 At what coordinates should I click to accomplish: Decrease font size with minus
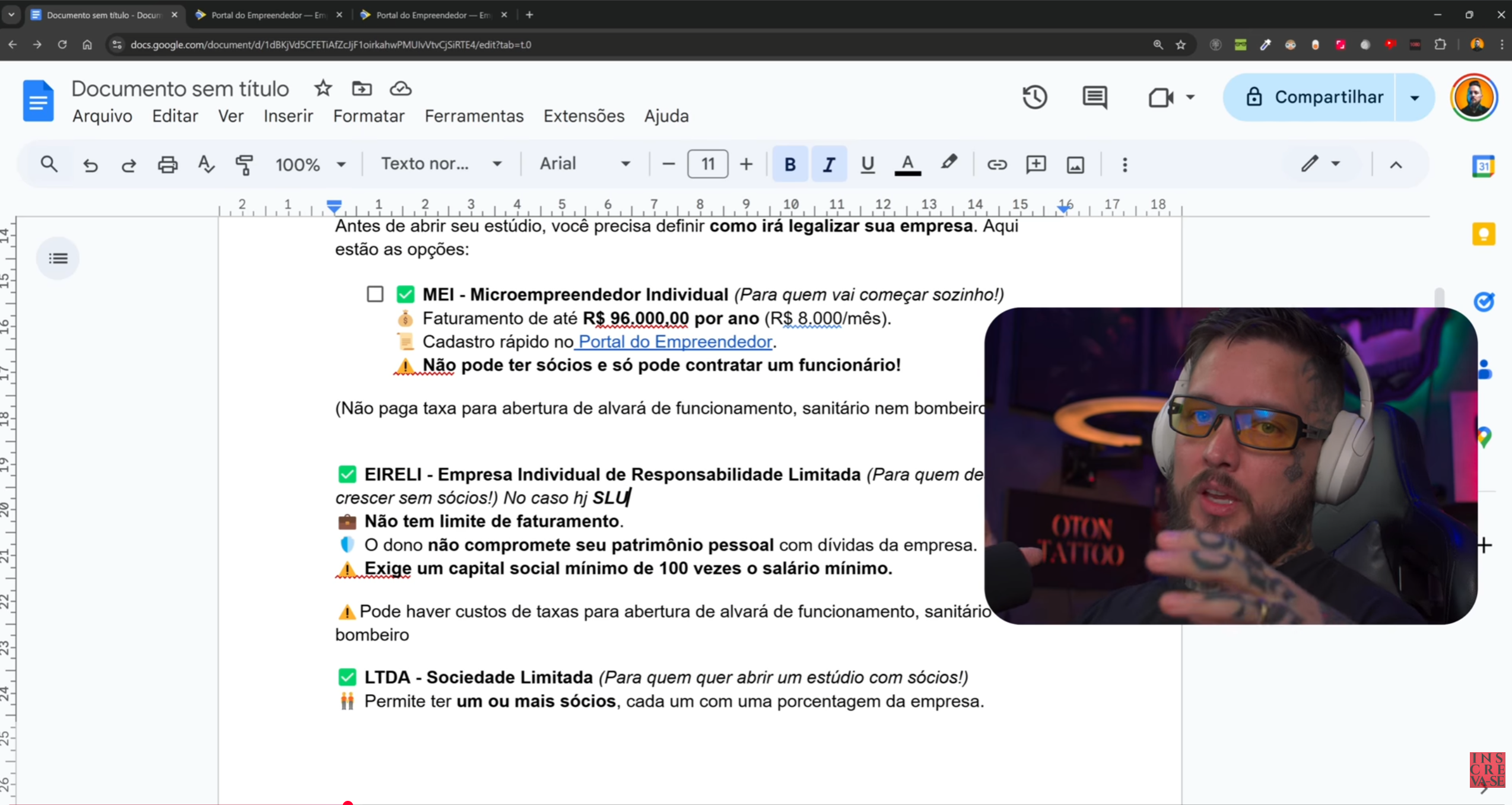click(x=668, y=164)
